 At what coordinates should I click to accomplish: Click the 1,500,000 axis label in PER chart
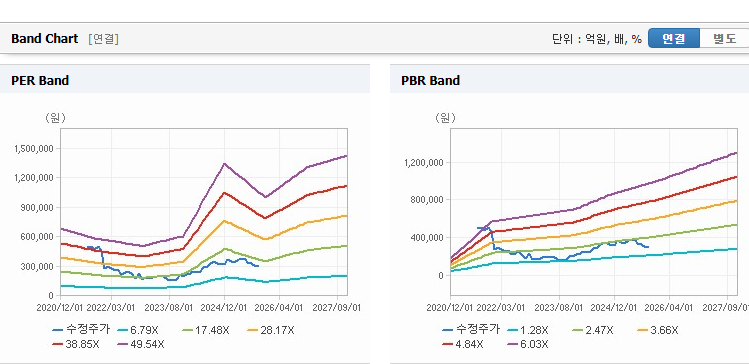(34, 149)
